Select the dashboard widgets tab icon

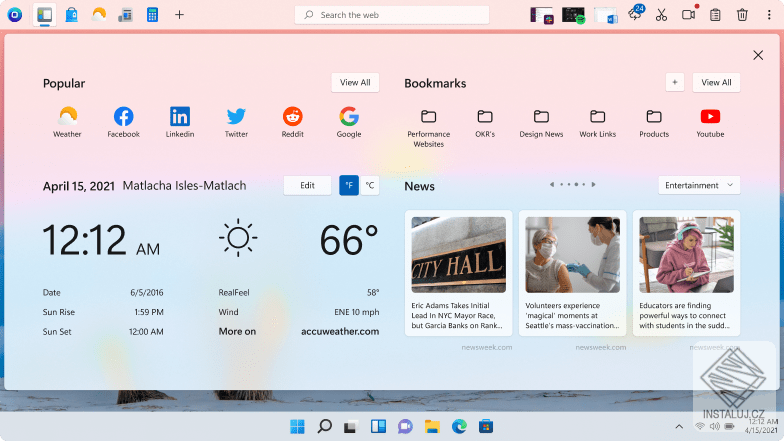point(44,14)
